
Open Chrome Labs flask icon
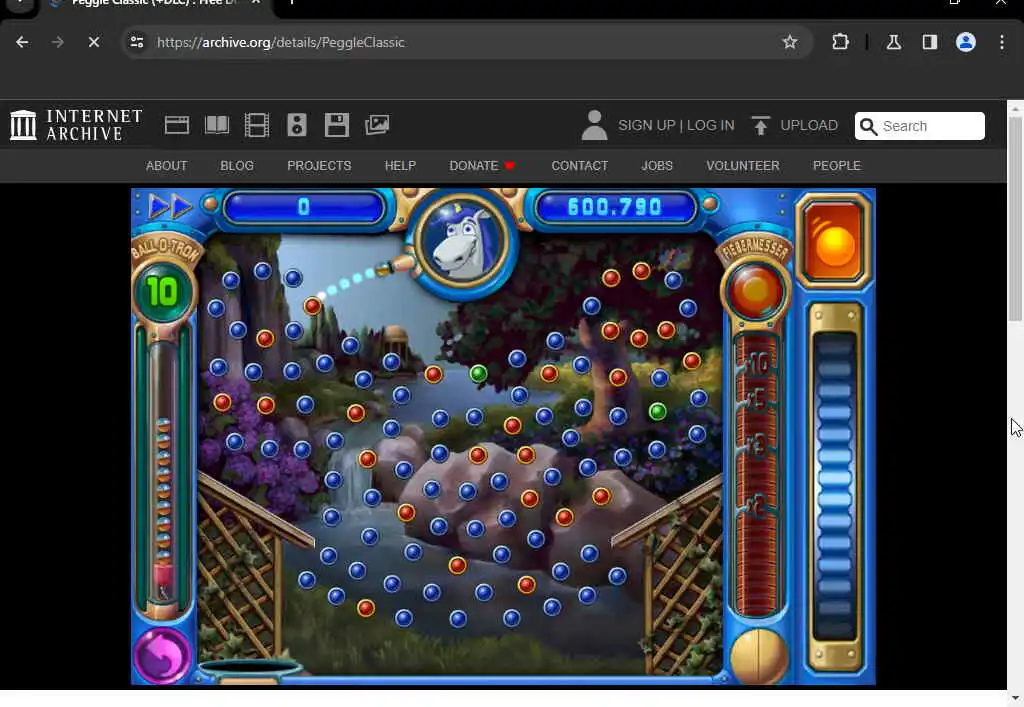pos(893,42)
